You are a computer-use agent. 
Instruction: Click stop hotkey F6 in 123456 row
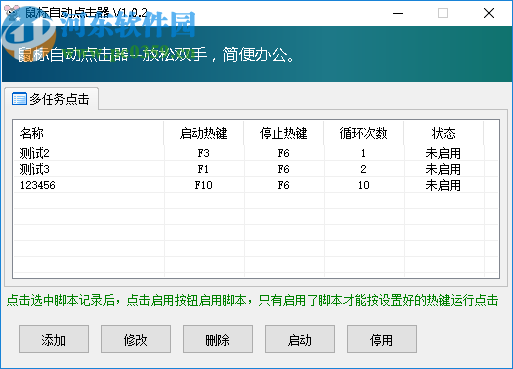point(284,185)
